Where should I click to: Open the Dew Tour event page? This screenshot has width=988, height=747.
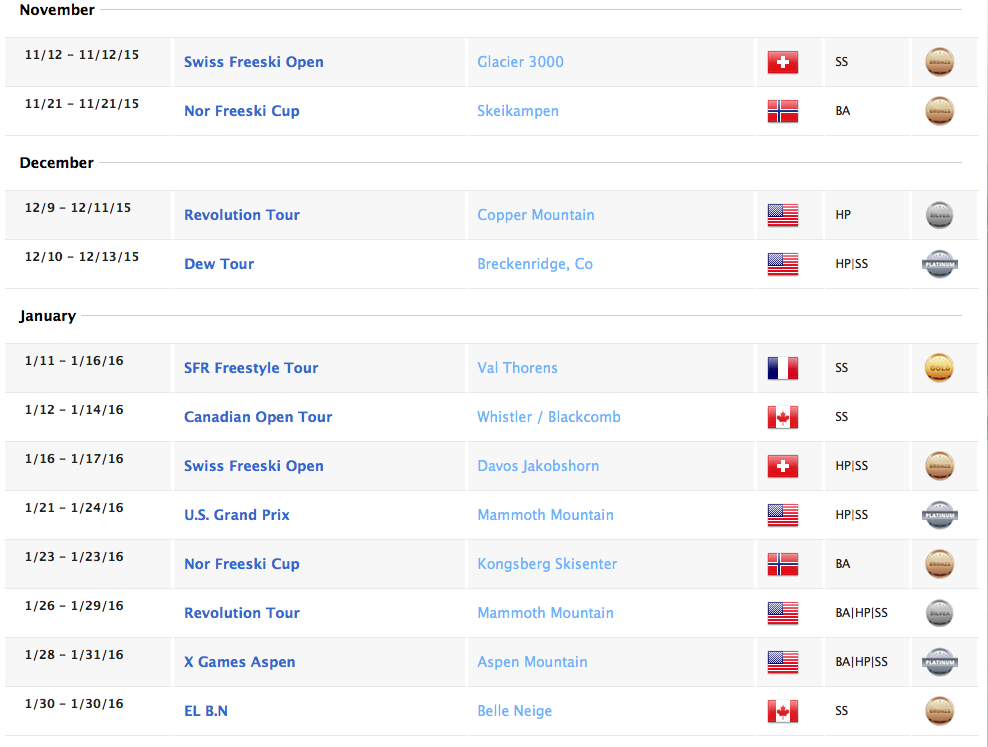219,264
